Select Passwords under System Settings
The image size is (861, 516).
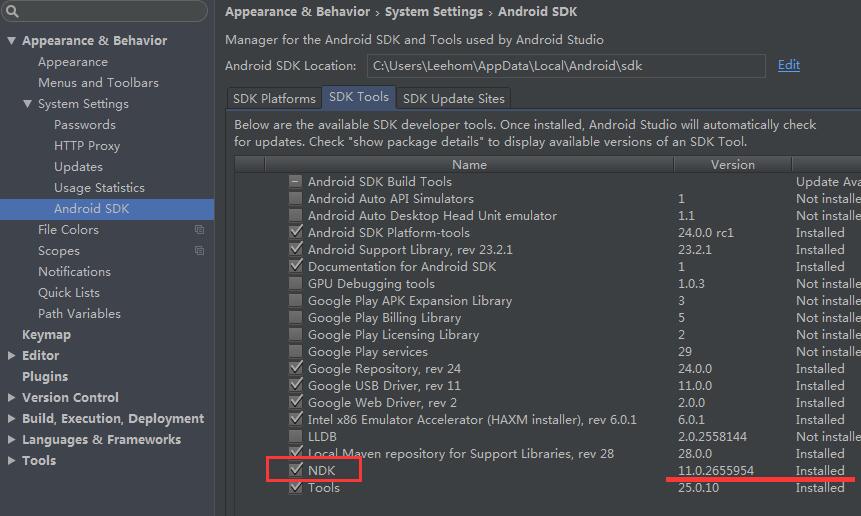tap(85, 125)
